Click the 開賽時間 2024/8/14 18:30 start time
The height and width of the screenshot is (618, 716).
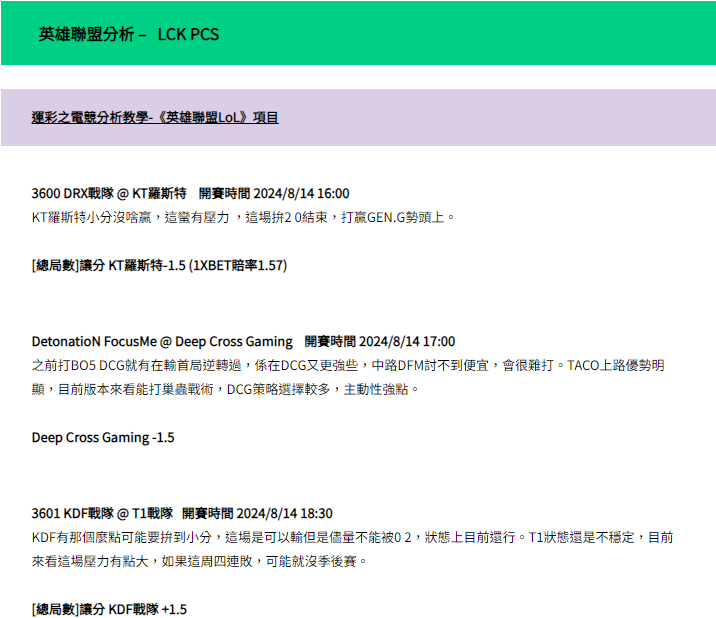pyautogui.click(x=257, y=513)
